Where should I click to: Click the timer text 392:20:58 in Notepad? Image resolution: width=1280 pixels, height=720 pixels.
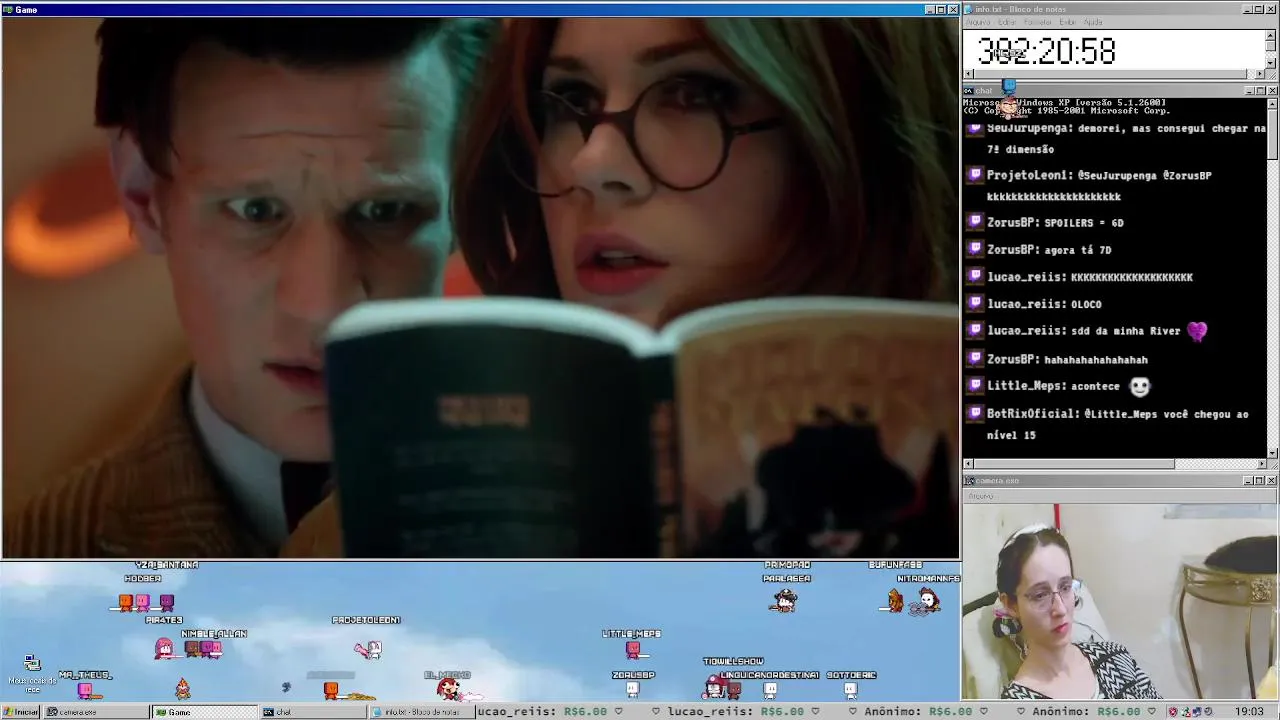(1046, 51)
